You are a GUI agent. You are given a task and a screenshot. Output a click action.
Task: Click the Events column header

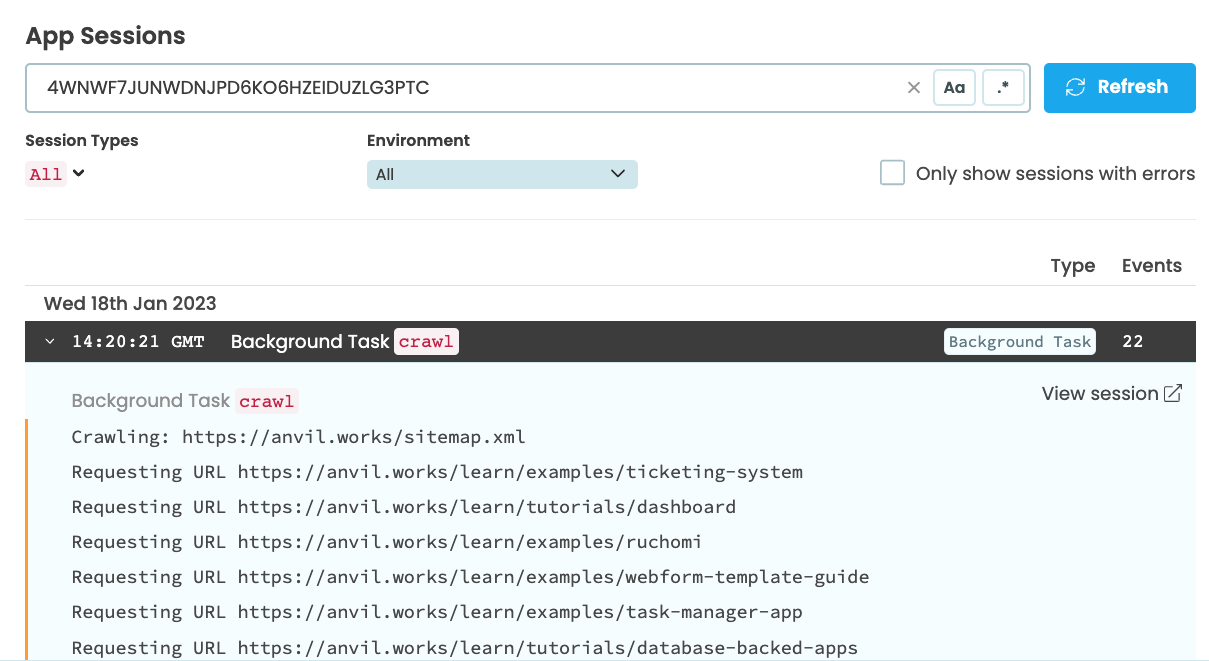coord(1151,266)
